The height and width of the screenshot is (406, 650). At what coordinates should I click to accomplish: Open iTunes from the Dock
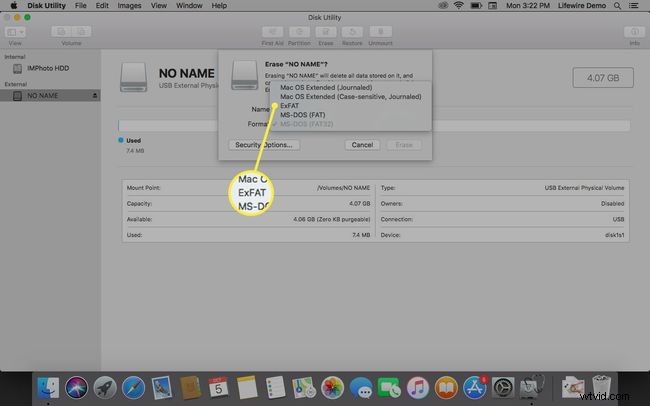click(x=417, y=388)
